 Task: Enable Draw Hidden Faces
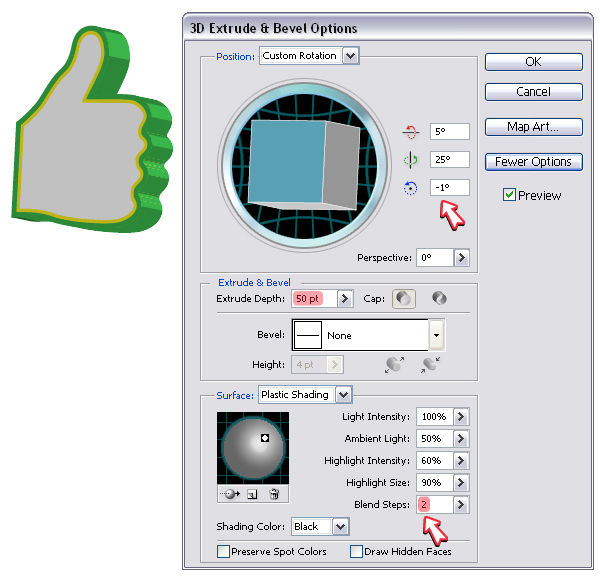356,551
